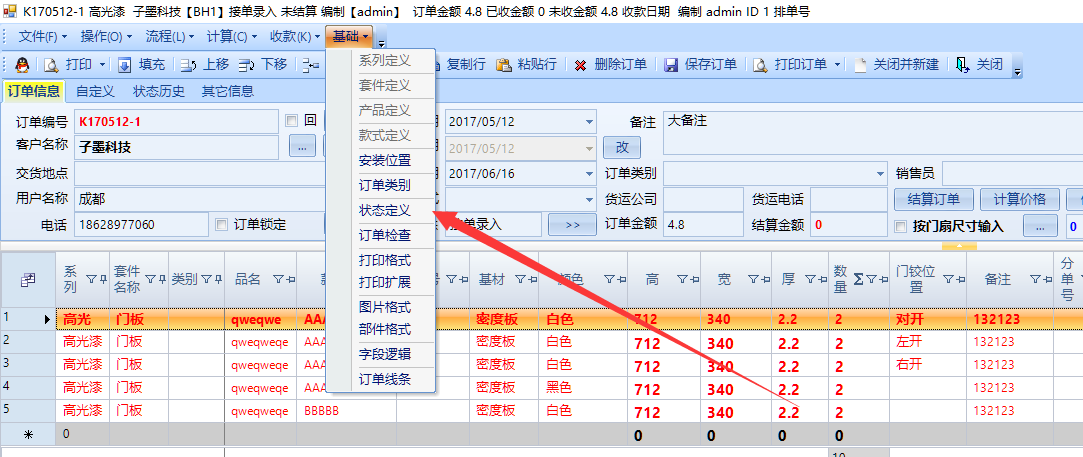
Task: Click the QQ penguin icon in toolbar
Action: [x=22, y=65]
